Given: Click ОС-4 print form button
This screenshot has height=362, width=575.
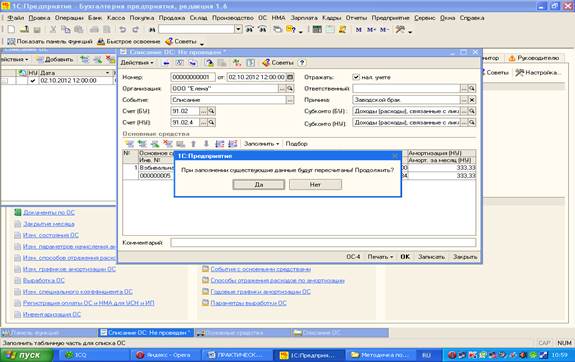Looking at the screenshot, I should [354, 257].
